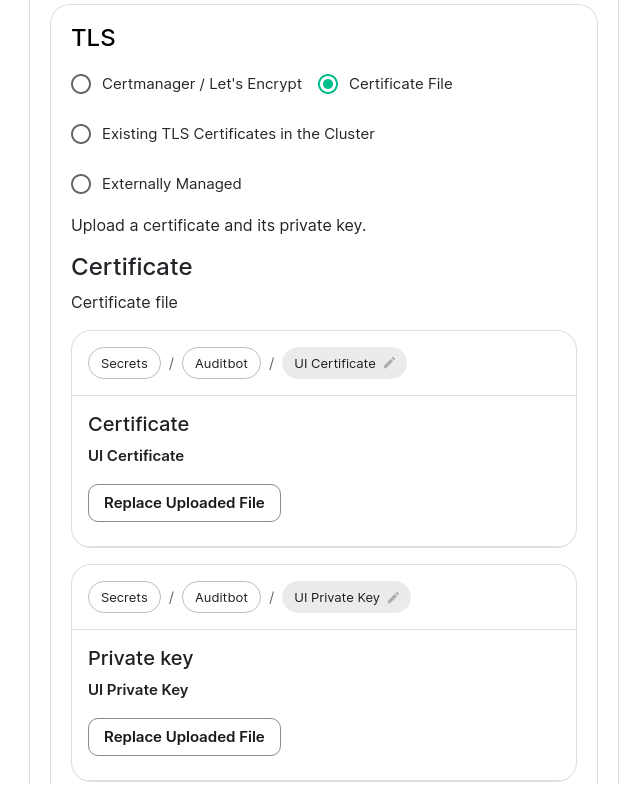641x785 pixels.
Task: Choose the Certificate File radio option
Action: [x=328, y=84]
